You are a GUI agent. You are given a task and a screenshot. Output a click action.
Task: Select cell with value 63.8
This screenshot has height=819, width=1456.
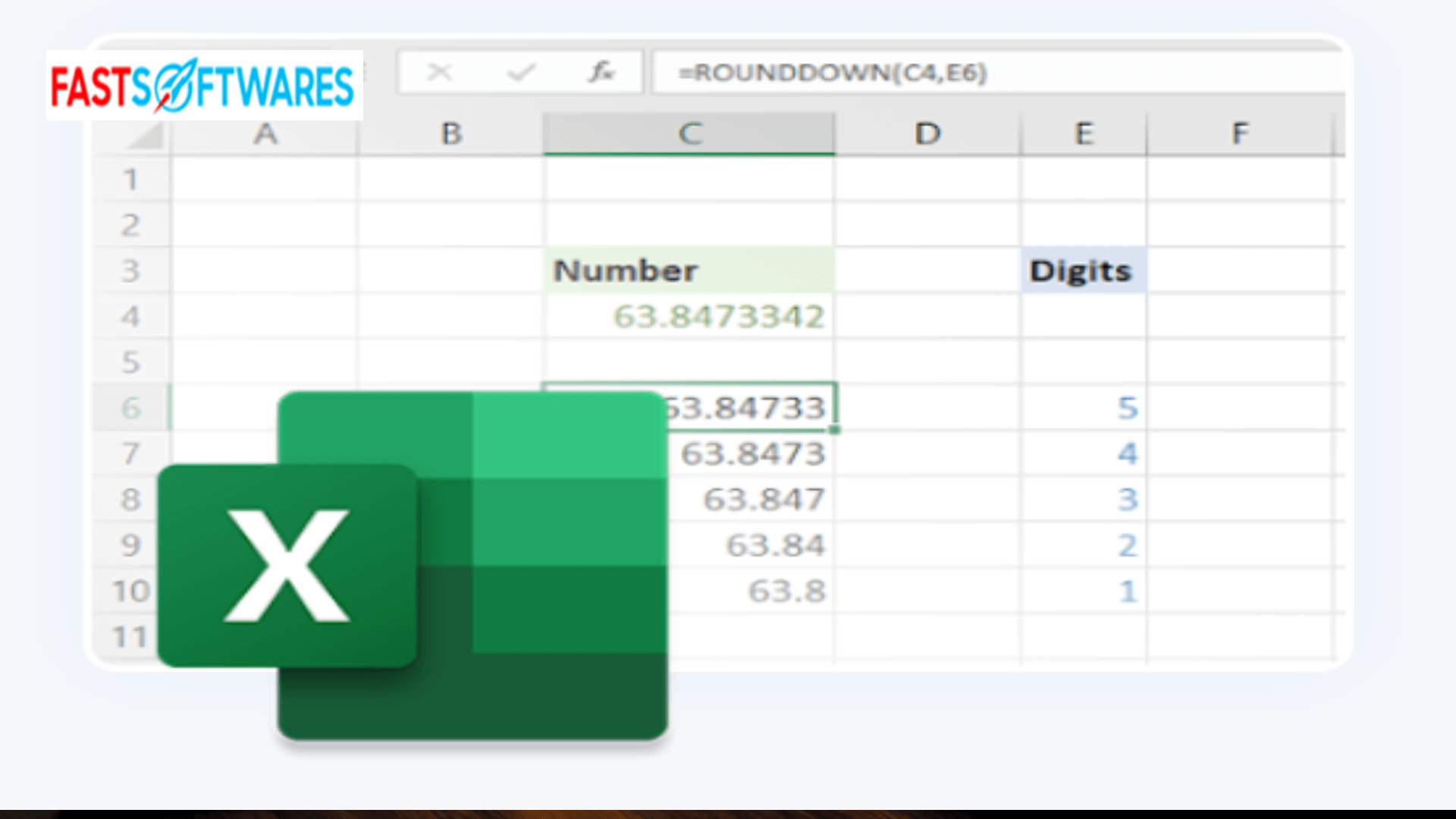coord(751,591)
